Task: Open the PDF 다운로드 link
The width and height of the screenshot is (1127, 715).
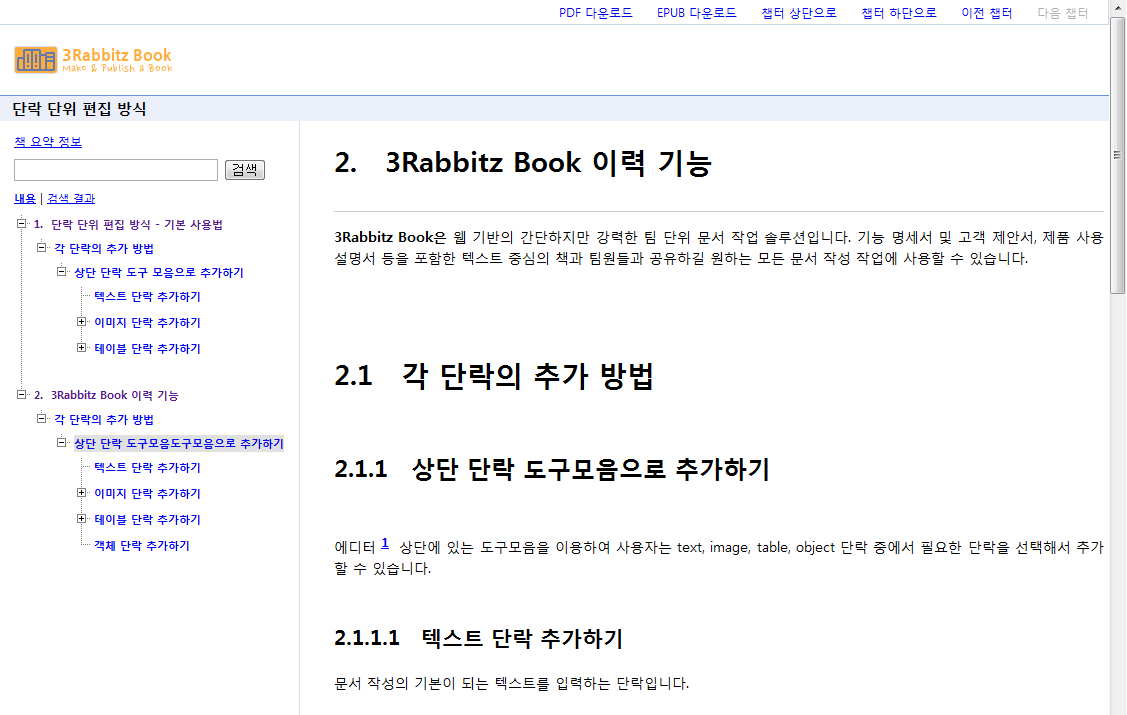Action: coord(596,13)
